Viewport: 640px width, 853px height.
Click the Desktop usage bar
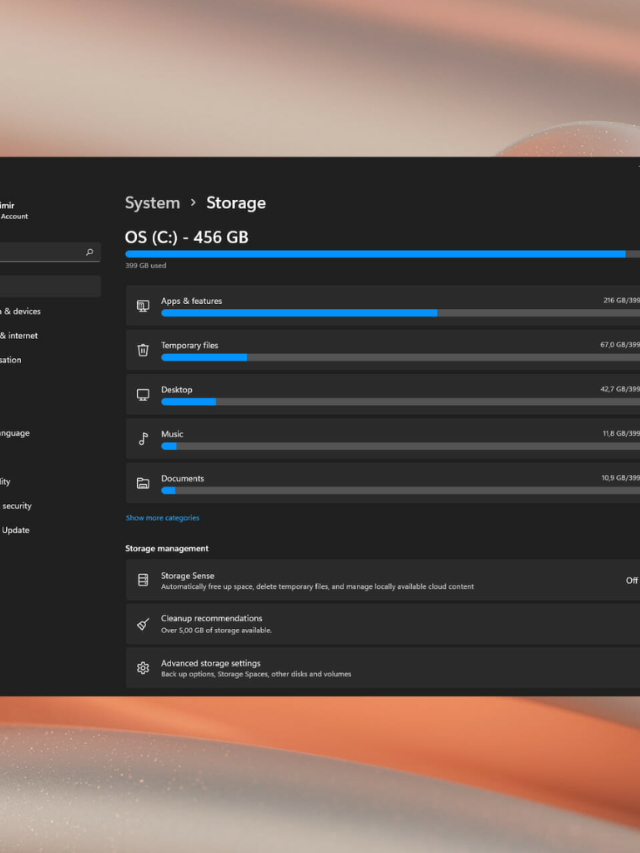click(401, 401)
